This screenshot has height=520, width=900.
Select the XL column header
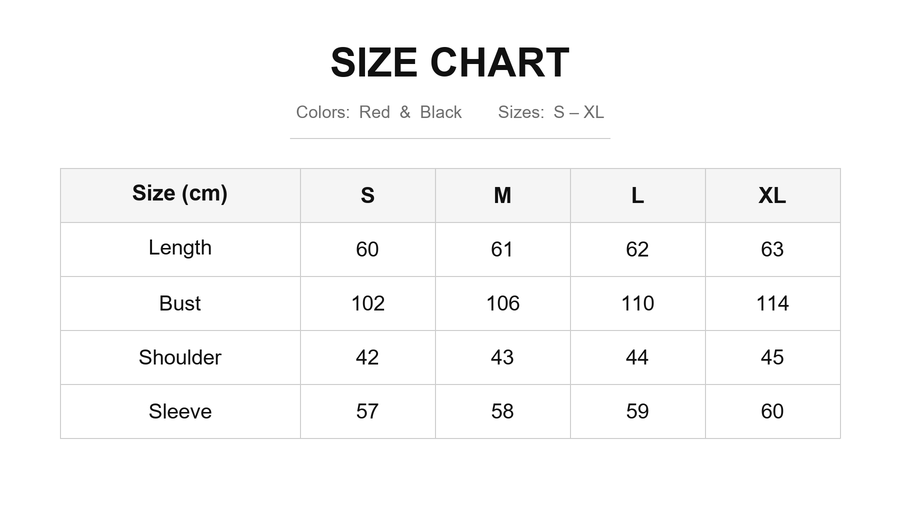(773, 196)
